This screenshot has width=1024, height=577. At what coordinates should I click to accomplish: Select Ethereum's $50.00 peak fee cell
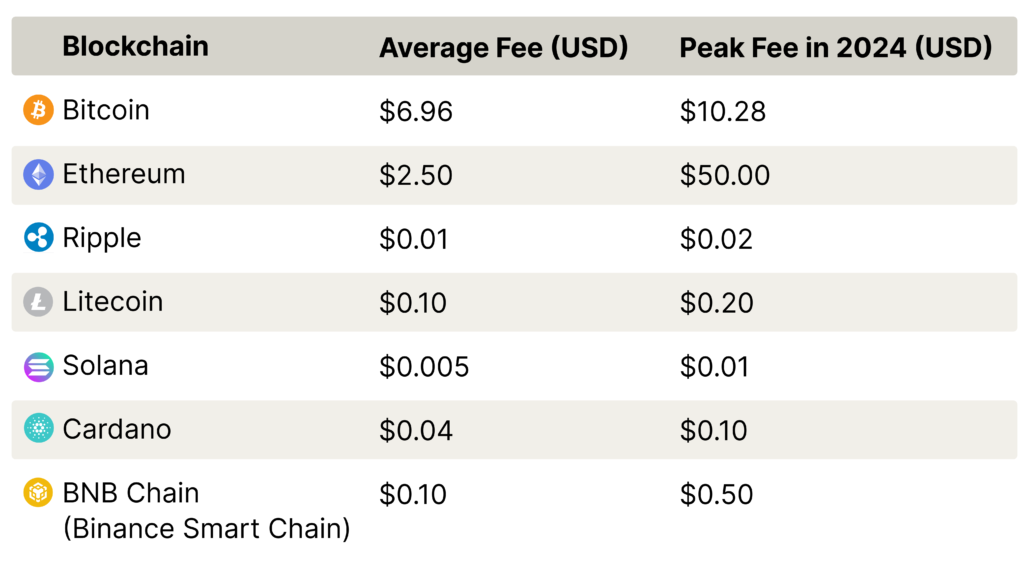(x=725, y=175)
